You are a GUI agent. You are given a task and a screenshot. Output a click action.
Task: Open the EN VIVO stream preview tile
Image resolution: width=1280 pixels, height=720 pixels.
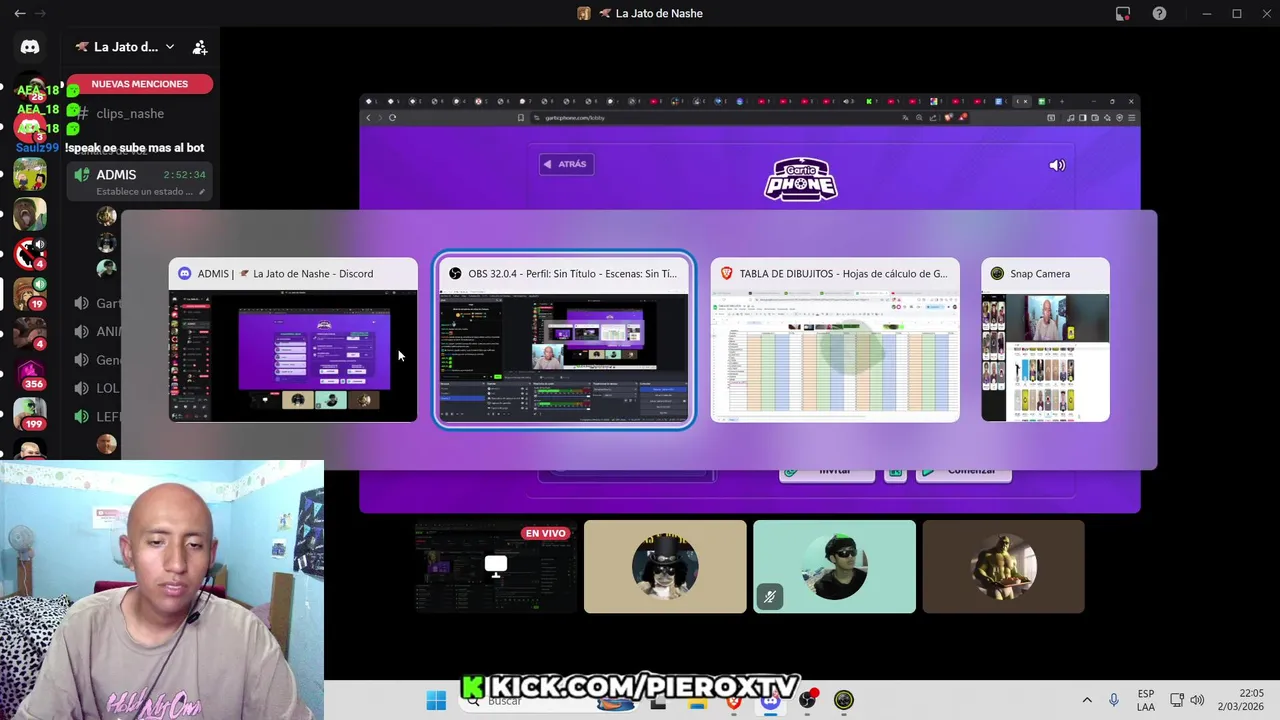[496, 566]
